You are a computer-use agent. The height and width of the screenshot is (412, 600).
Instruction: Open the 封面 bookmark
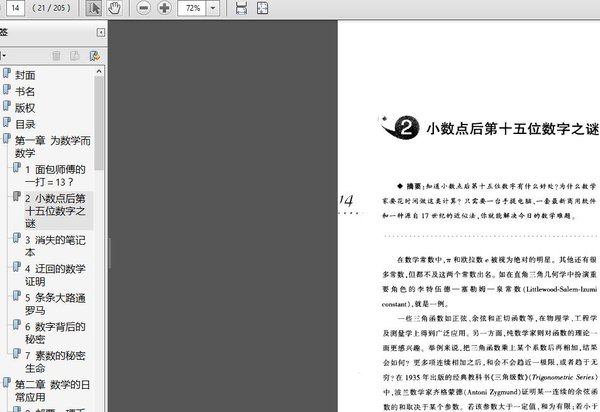click(x=25, y=75)
